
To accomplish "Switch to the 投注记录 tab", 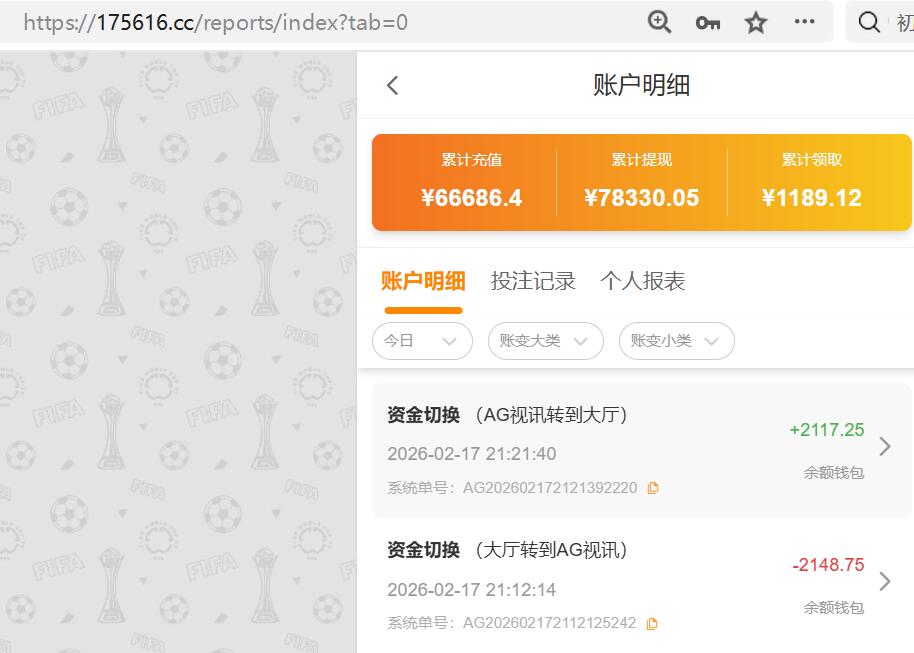I will click(x=533, y=281).
